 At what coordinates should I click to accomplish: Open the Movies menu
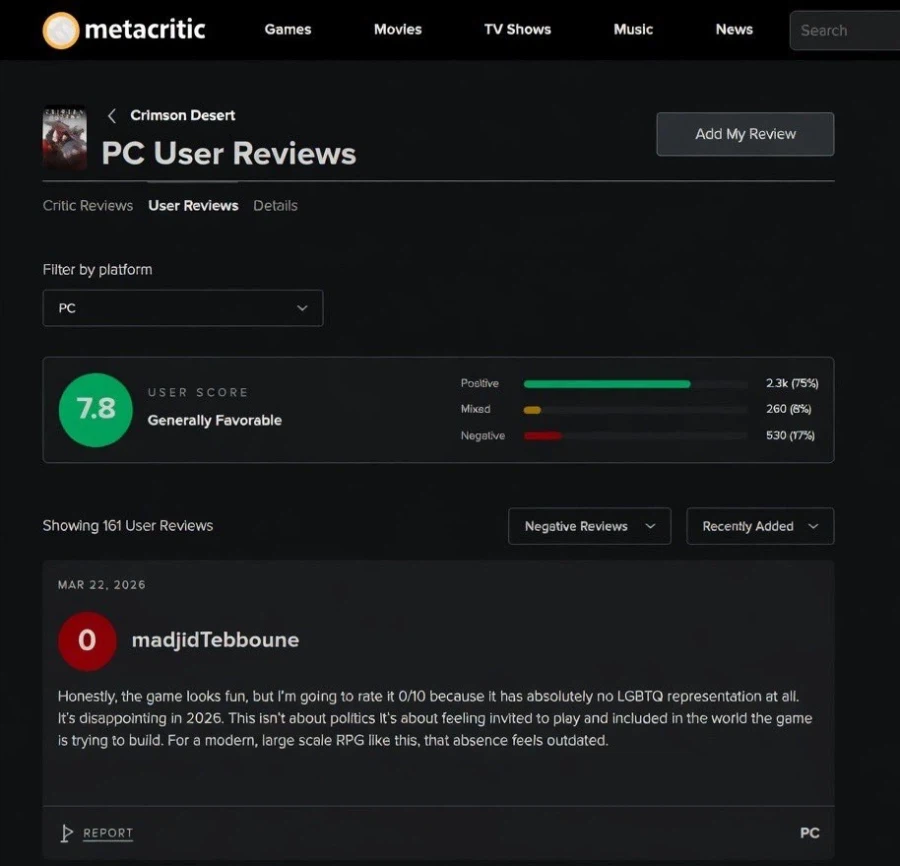pos(398,30)
